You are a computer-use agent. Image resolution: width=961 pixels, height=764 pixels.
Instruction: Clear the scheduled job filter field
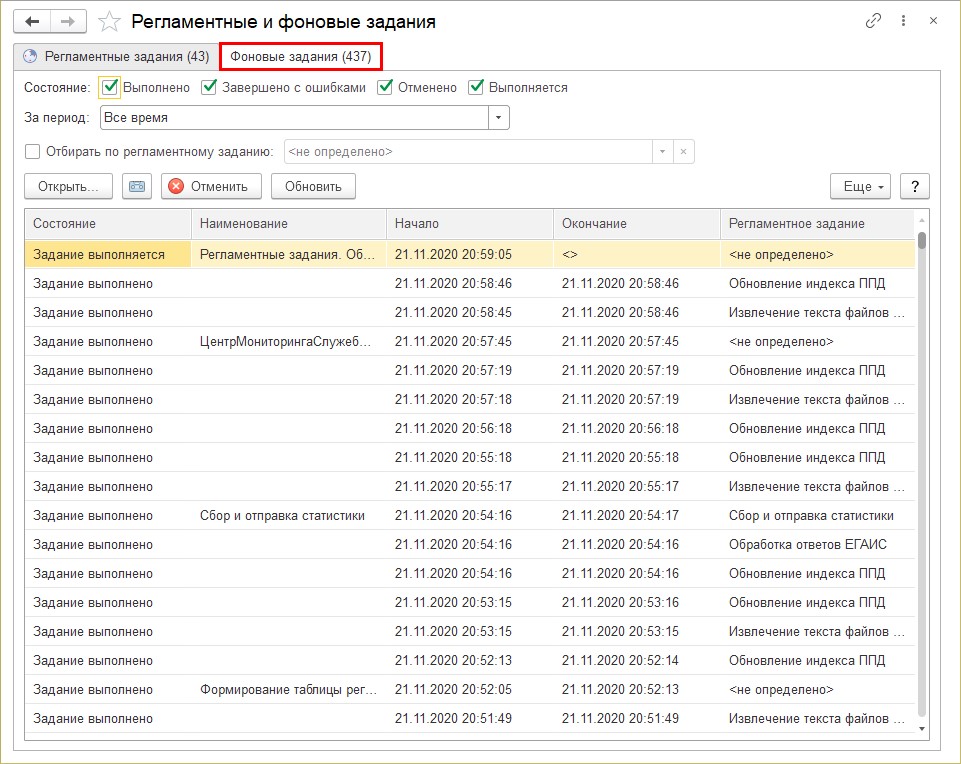pyautogui.click(x=683, y=151)
